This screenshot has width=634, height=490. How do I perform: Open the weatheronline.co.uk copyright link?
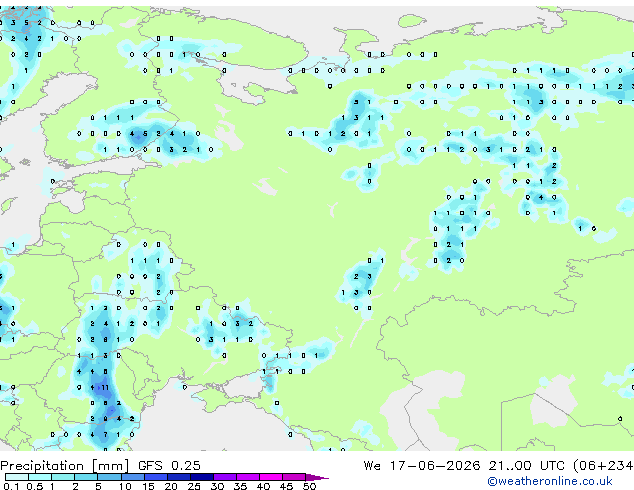point(550,481)
